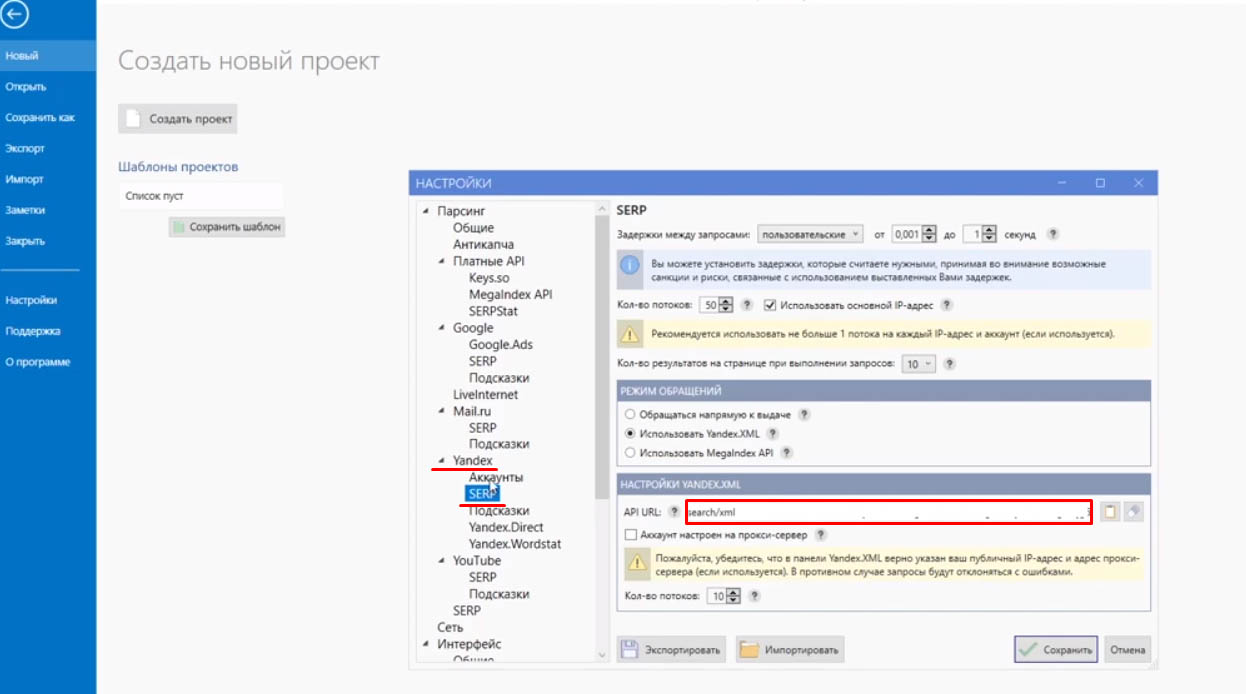The height and width of the screenshot is (694, 1246).
Task: Open help icon for 'Аккаунт настроен на прокси-сервер'
Action: tap(820, 535)
